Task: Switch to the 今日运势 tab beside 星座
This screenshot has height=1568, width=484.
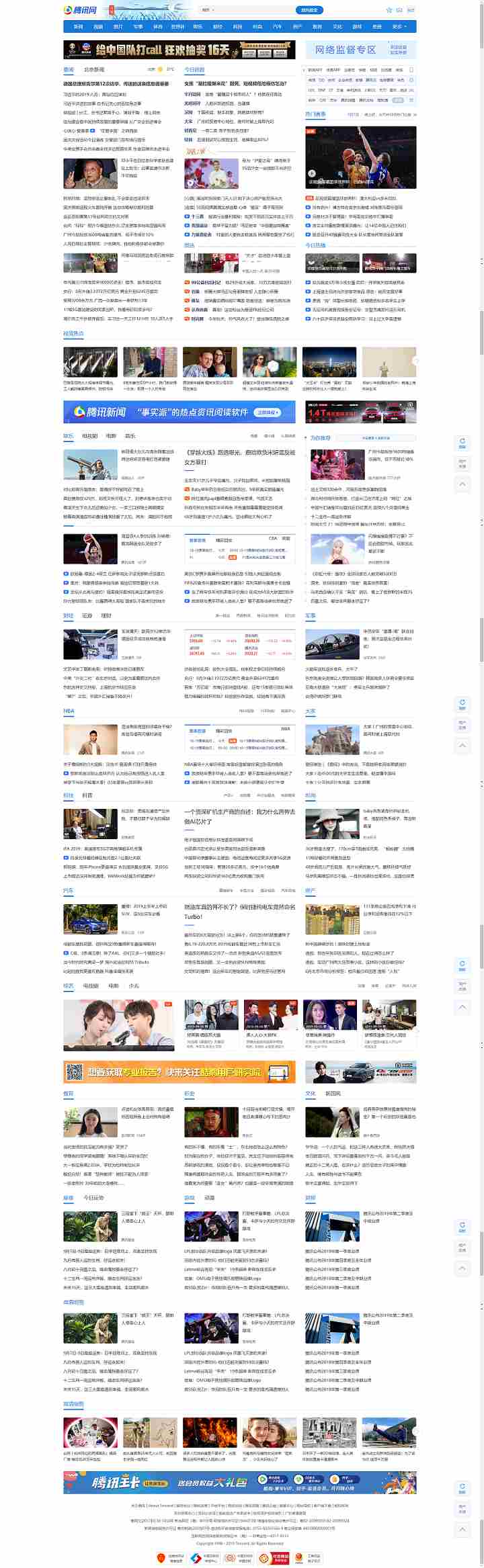Action: tap(93, 1198)
